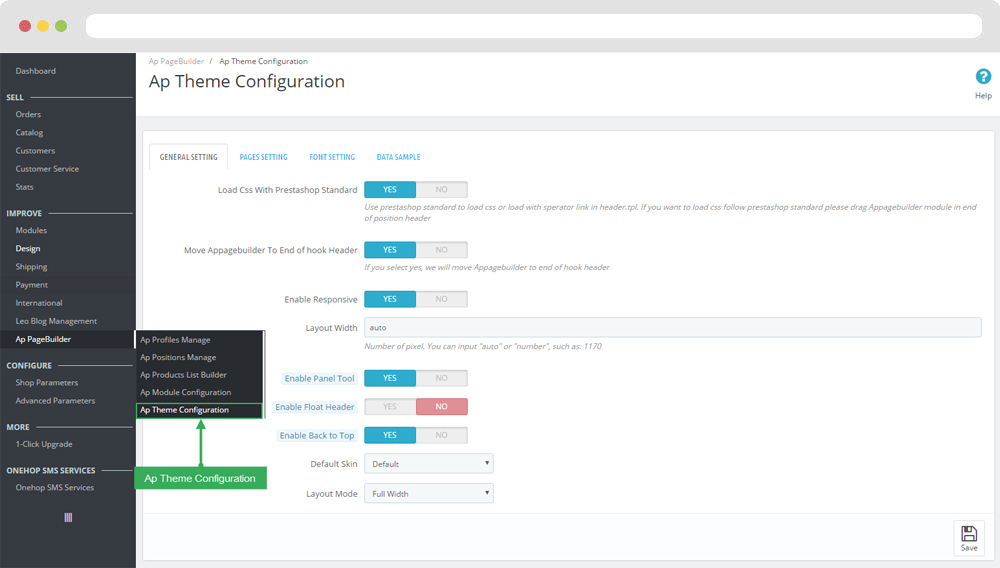Set Load Css With Prestashop Standard to NO
This screenshot has height=568, width=1000.
pyautogui.click(x=441, y=189)
